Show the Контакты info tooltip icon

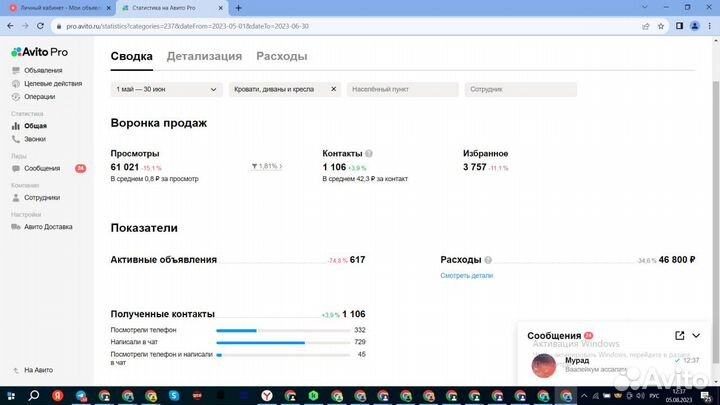point(369,154)
